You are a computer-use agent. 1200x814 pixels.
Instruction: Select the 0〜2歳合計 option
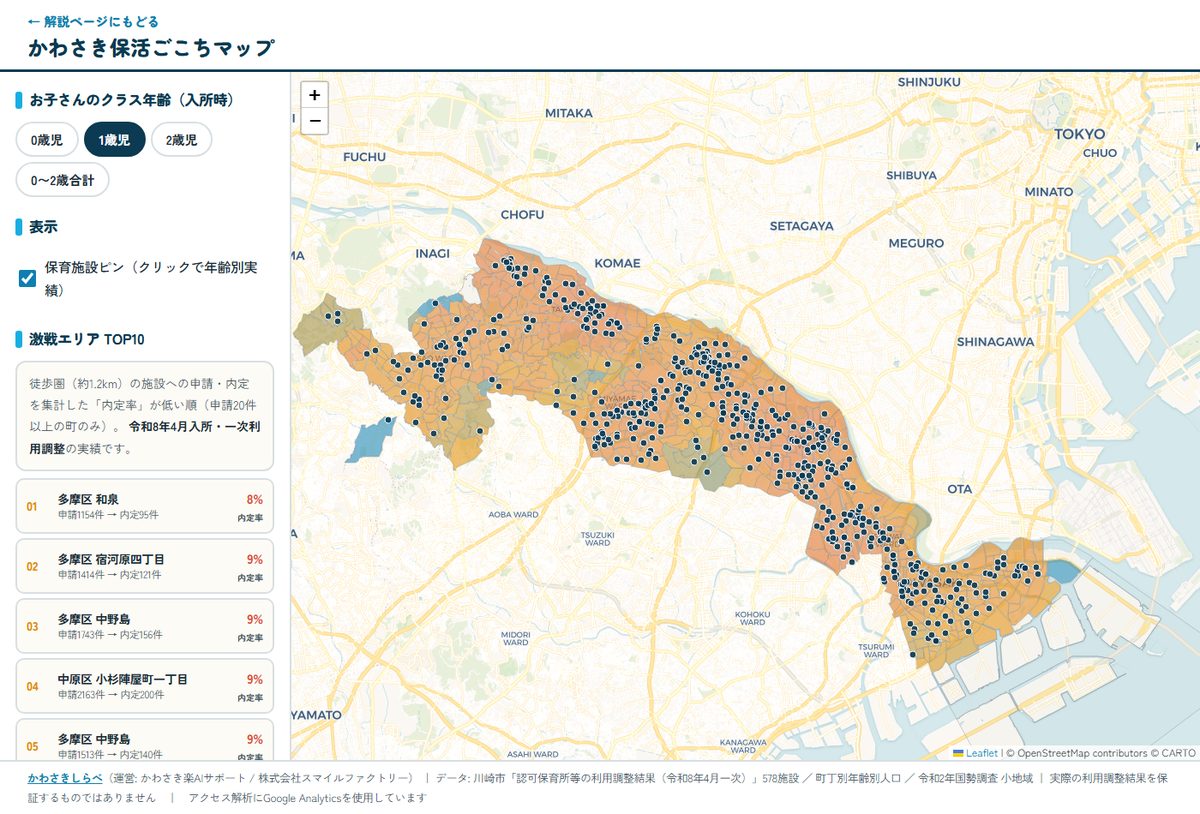click(x=62, y=180)
